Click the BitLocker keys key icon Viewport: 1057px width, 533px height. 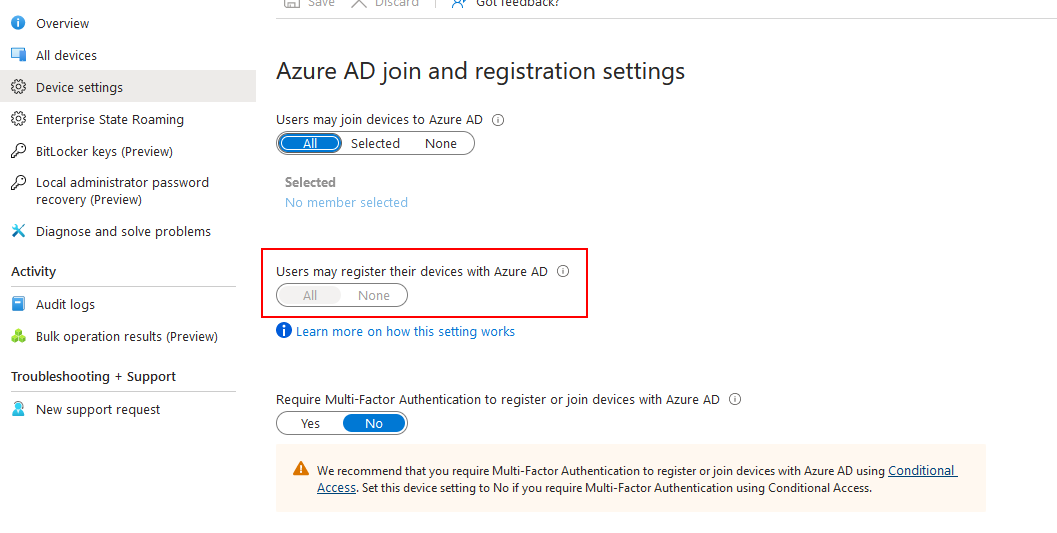pyautogui.click(x=18, y=151)
